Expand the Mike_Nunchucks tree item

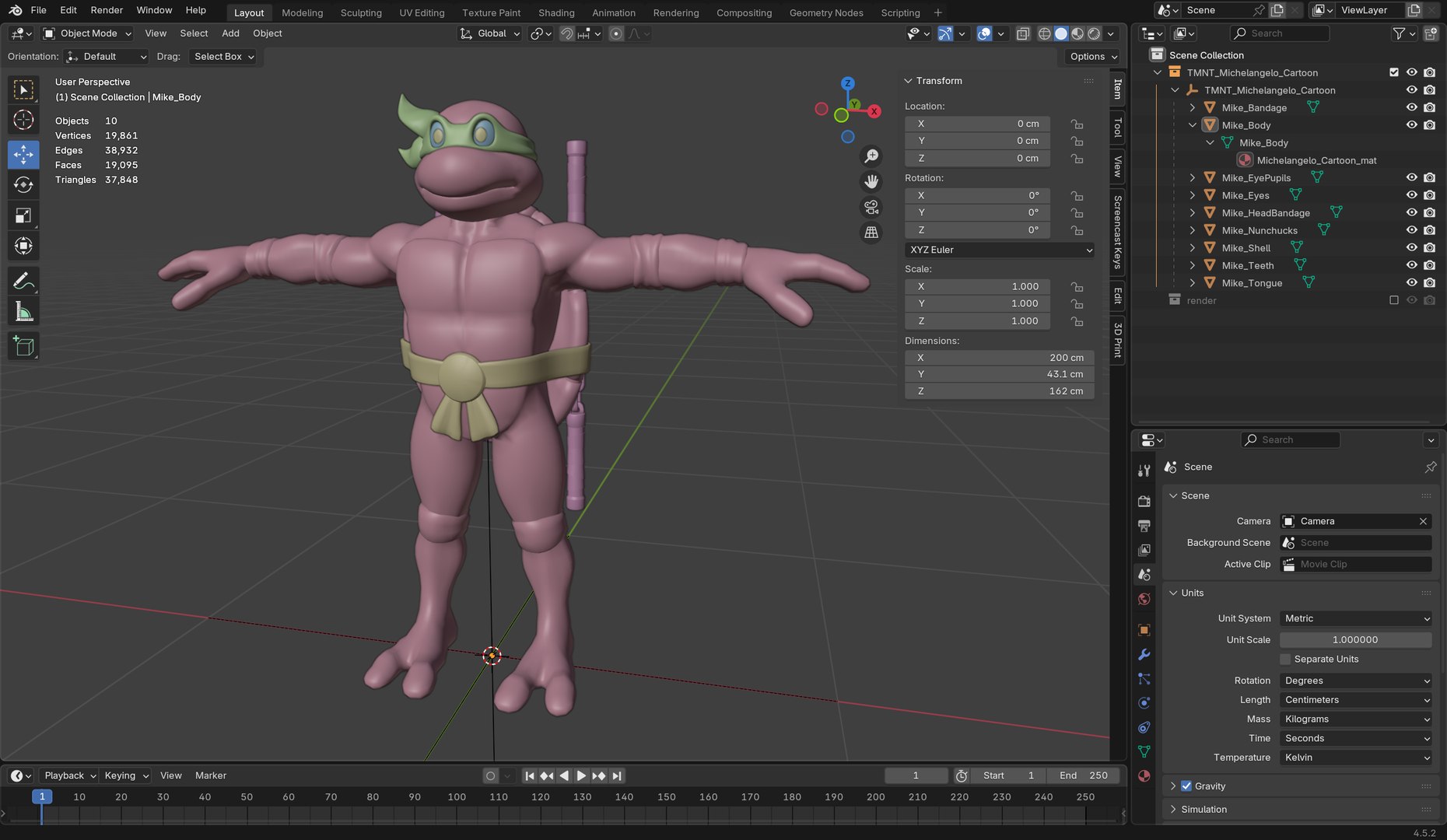[x=1192, y=230]
